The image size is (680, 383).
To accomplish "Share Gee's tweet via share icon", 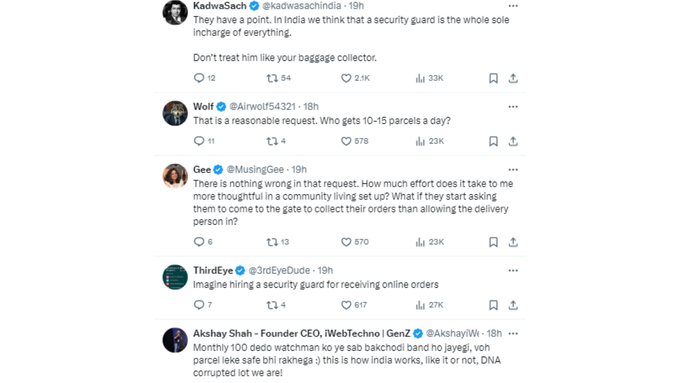I will 513,242.
